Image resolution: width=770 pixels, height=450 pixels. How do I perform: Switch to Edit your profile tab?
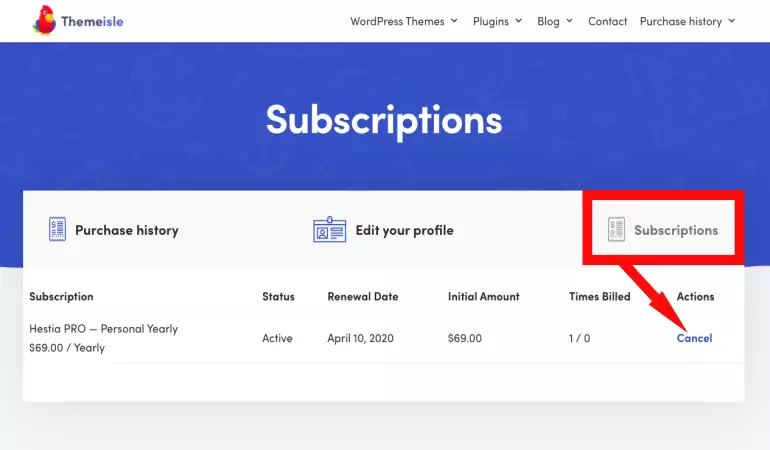pos(404,230)
